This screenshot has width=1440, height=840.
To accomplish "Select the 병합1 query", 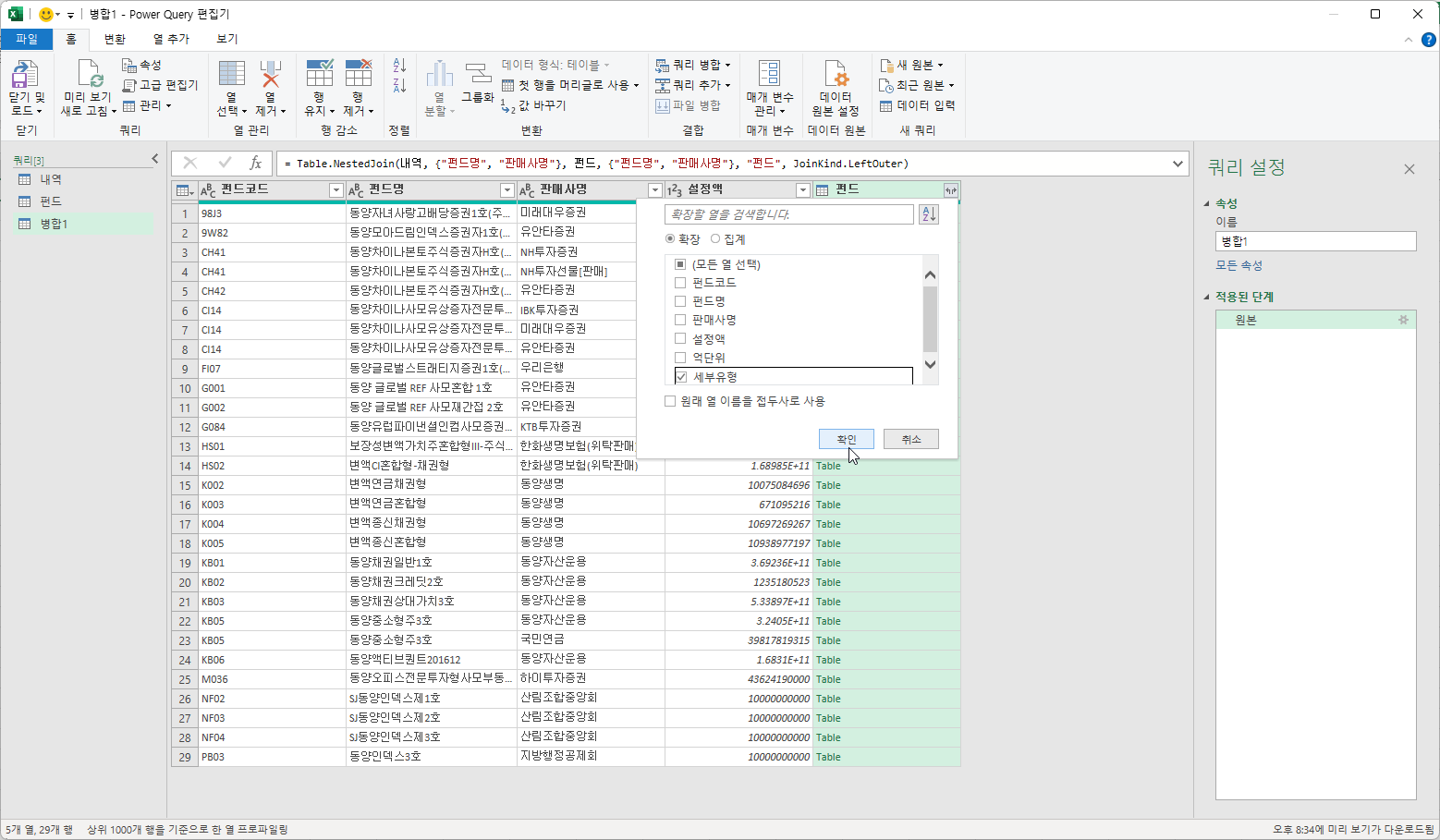I will [84, 224].
